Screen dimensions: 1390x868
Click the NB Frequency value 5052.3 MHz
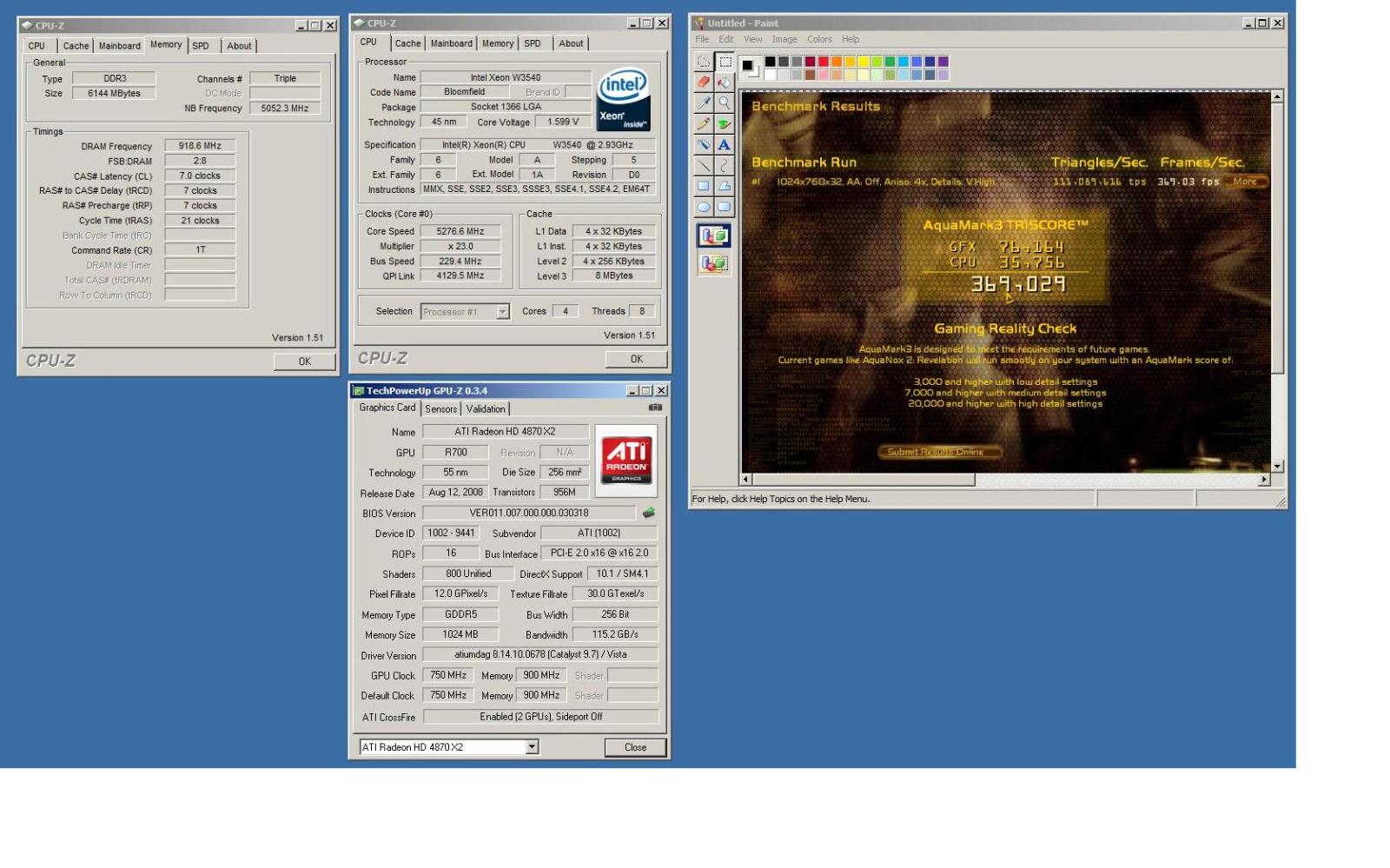[x=285, y=109]
